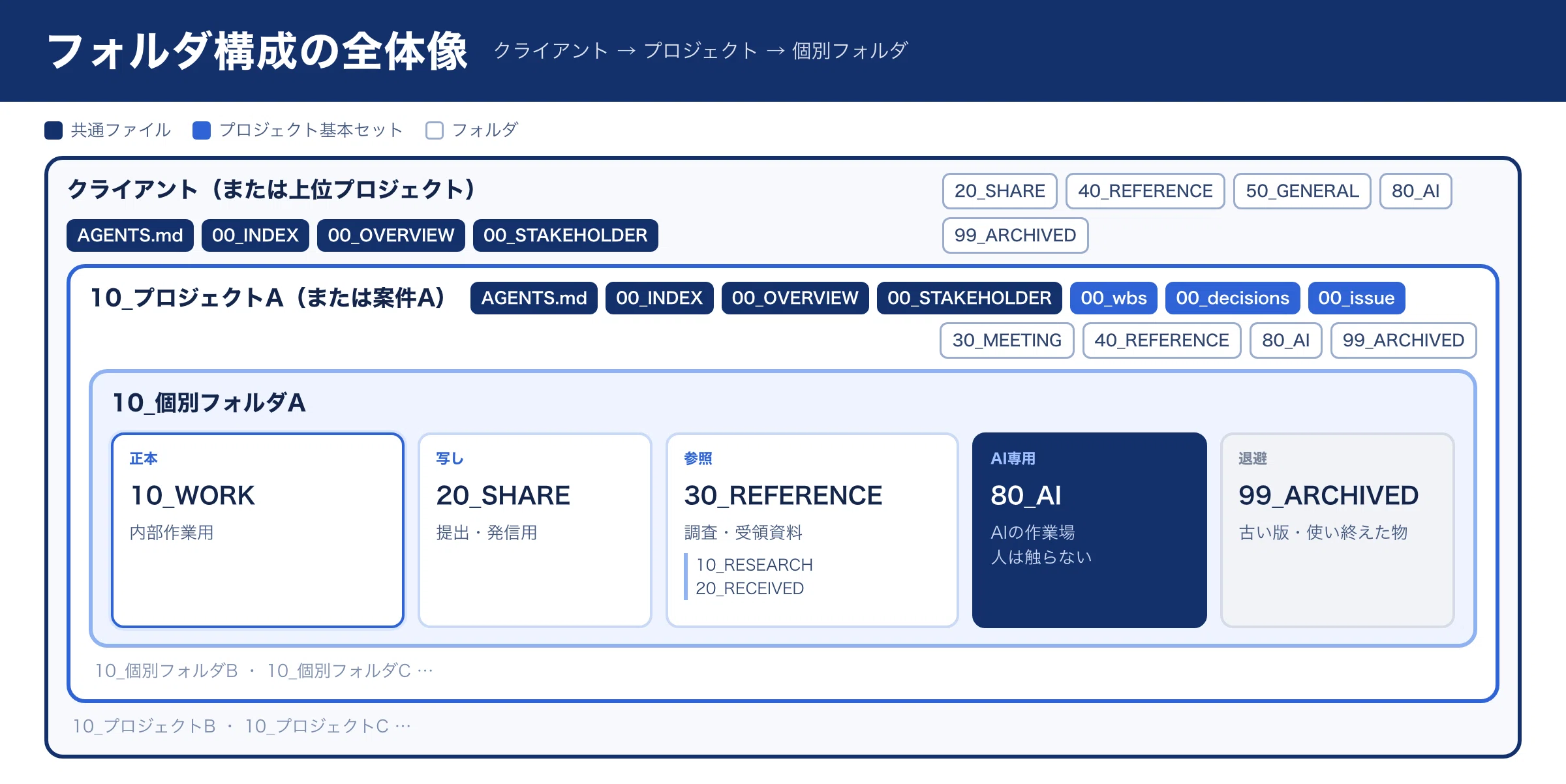Select the blue 00_issue tag

click(1357, 298)
